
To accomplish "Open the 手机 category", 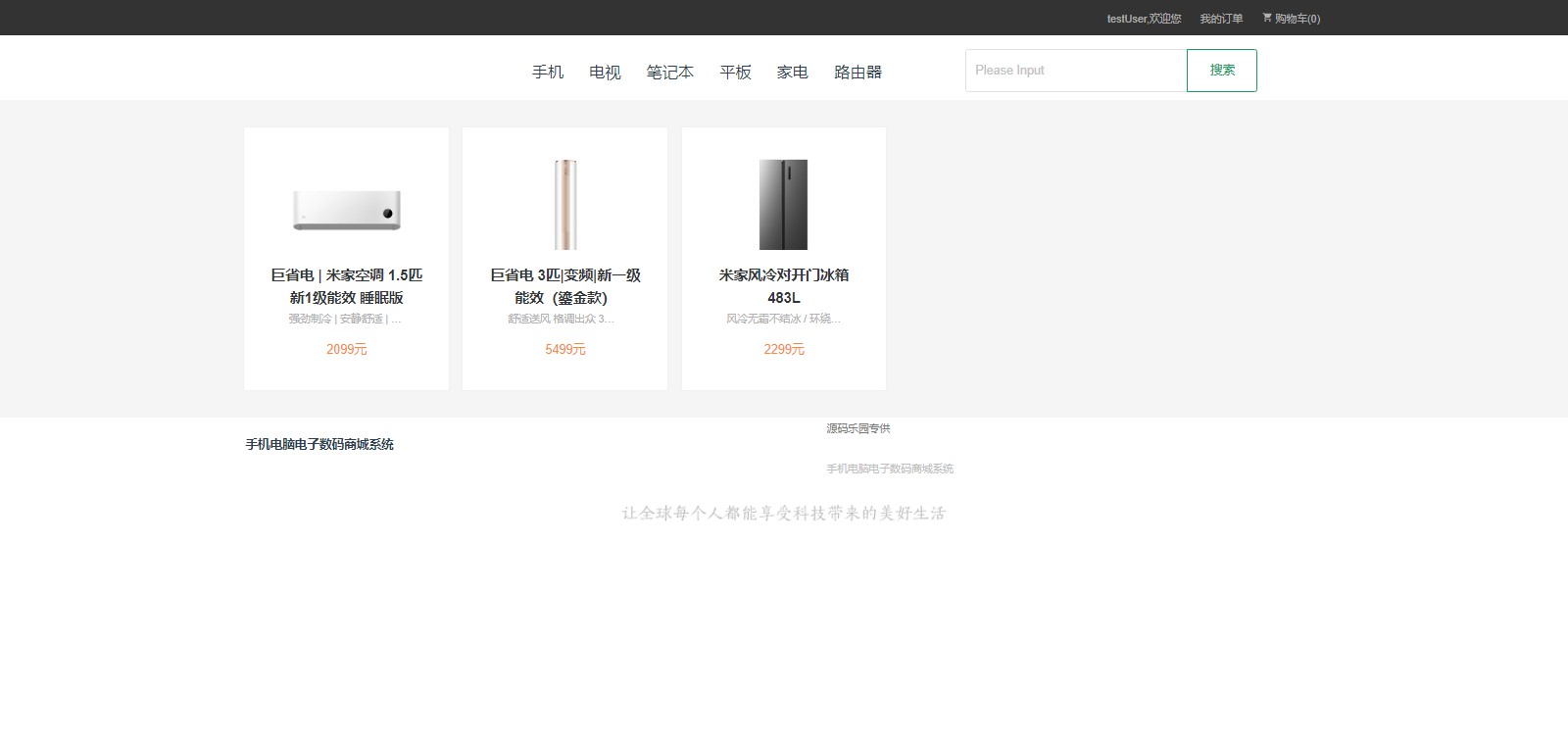I will pos(548,73).
